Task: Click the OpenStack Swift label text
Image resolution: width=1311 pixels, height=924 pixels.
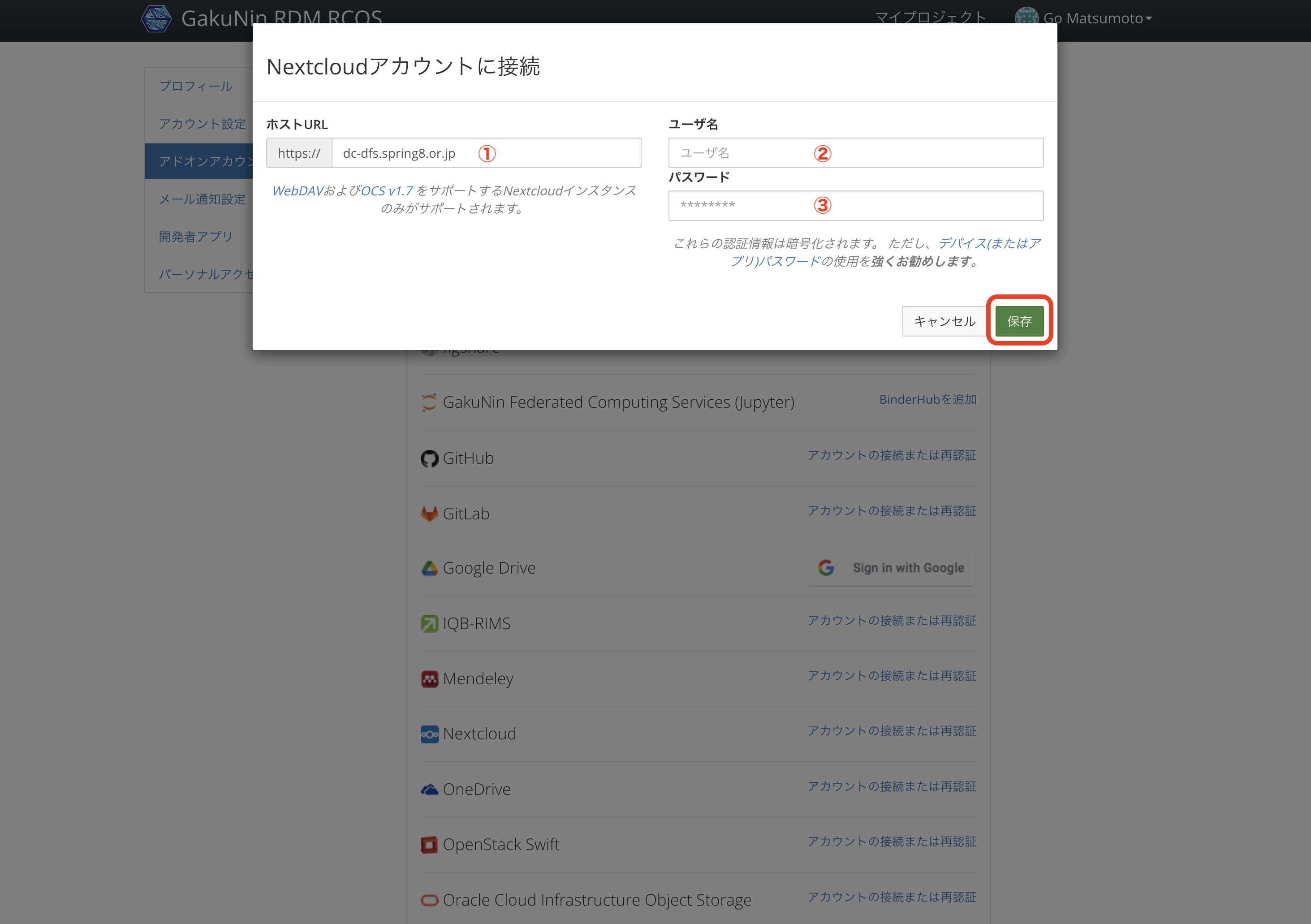Action: tap(501, 844)
